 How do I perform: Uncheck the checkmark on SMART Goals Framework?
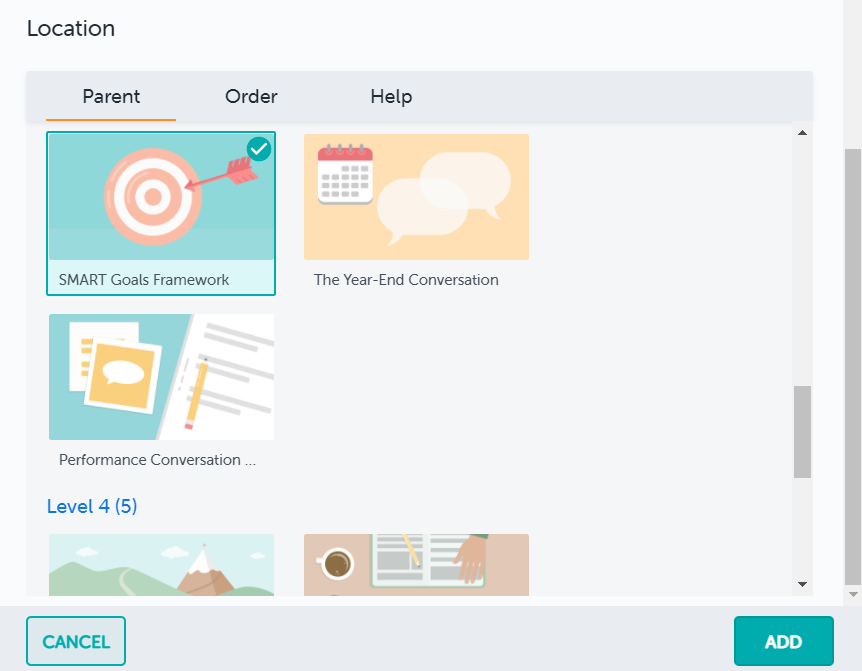tap(259, 149)
